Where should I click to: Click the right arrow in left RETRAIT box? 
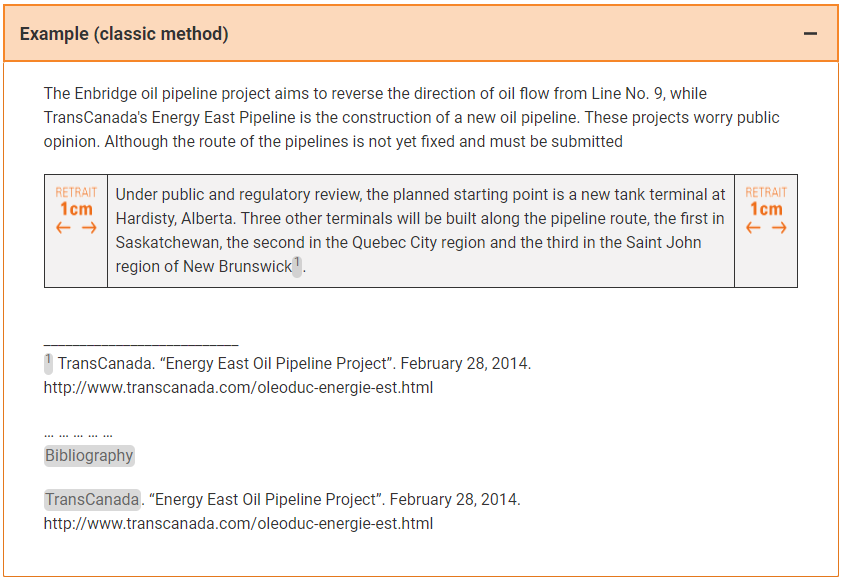(89, 228)
